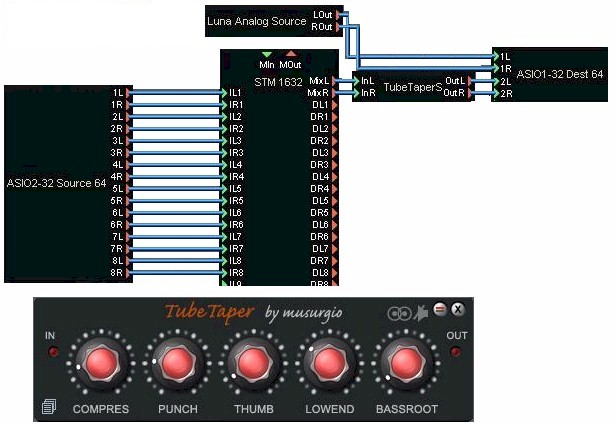Click the BASSROOT knob
616x426 pixels.
pyautogui.click(x=406, y=363)
